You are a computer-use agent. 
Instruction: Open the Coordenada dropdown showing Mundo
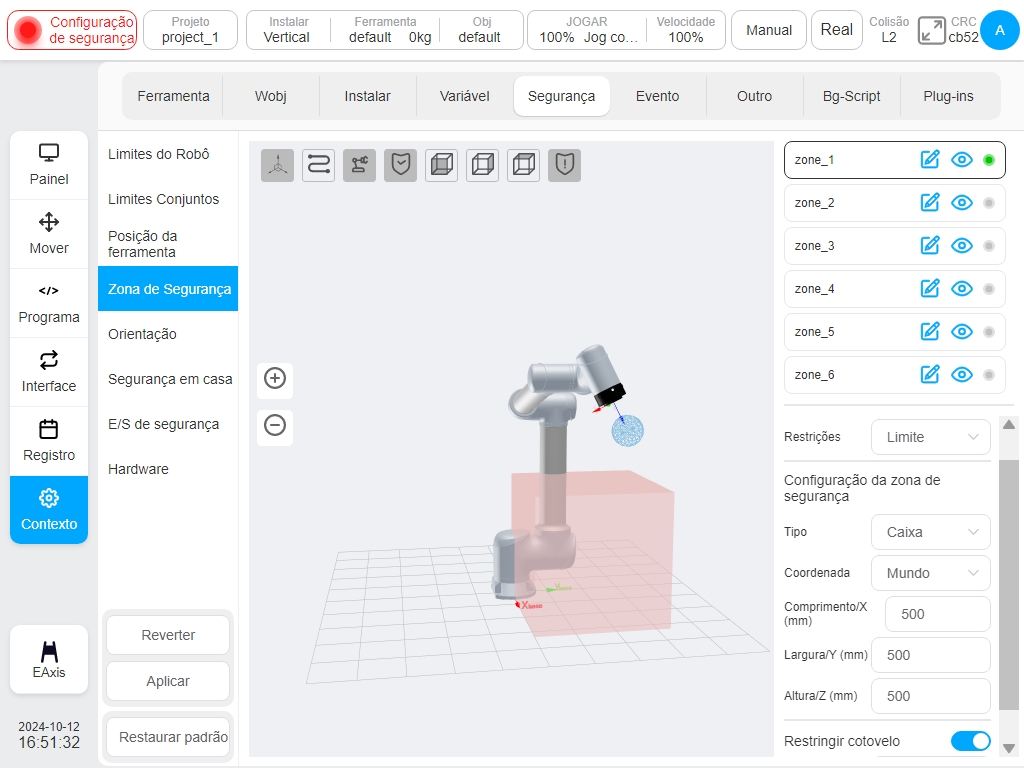931,573
